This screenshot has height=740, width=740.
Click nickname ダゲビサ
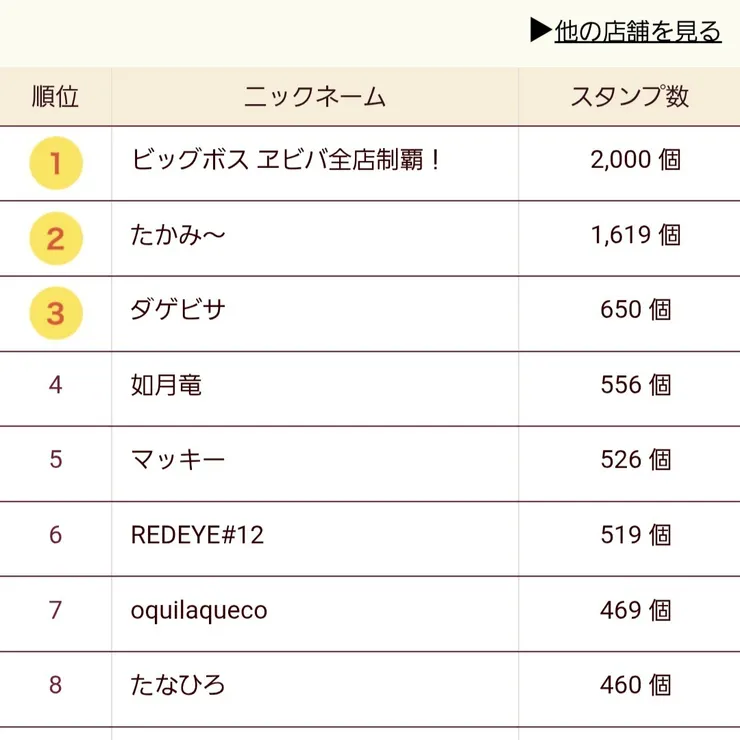click(x=178, y=310)
